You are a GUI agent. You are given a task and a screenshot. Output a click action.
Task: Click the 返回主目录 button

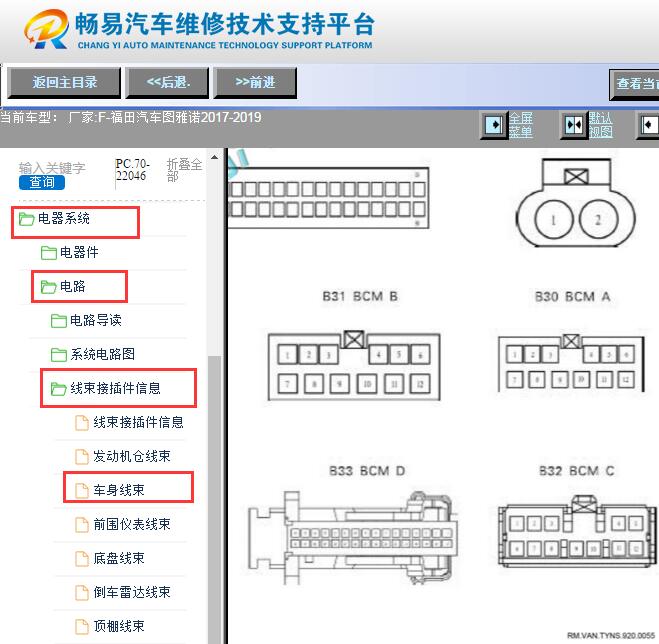[x=64, y=82]
